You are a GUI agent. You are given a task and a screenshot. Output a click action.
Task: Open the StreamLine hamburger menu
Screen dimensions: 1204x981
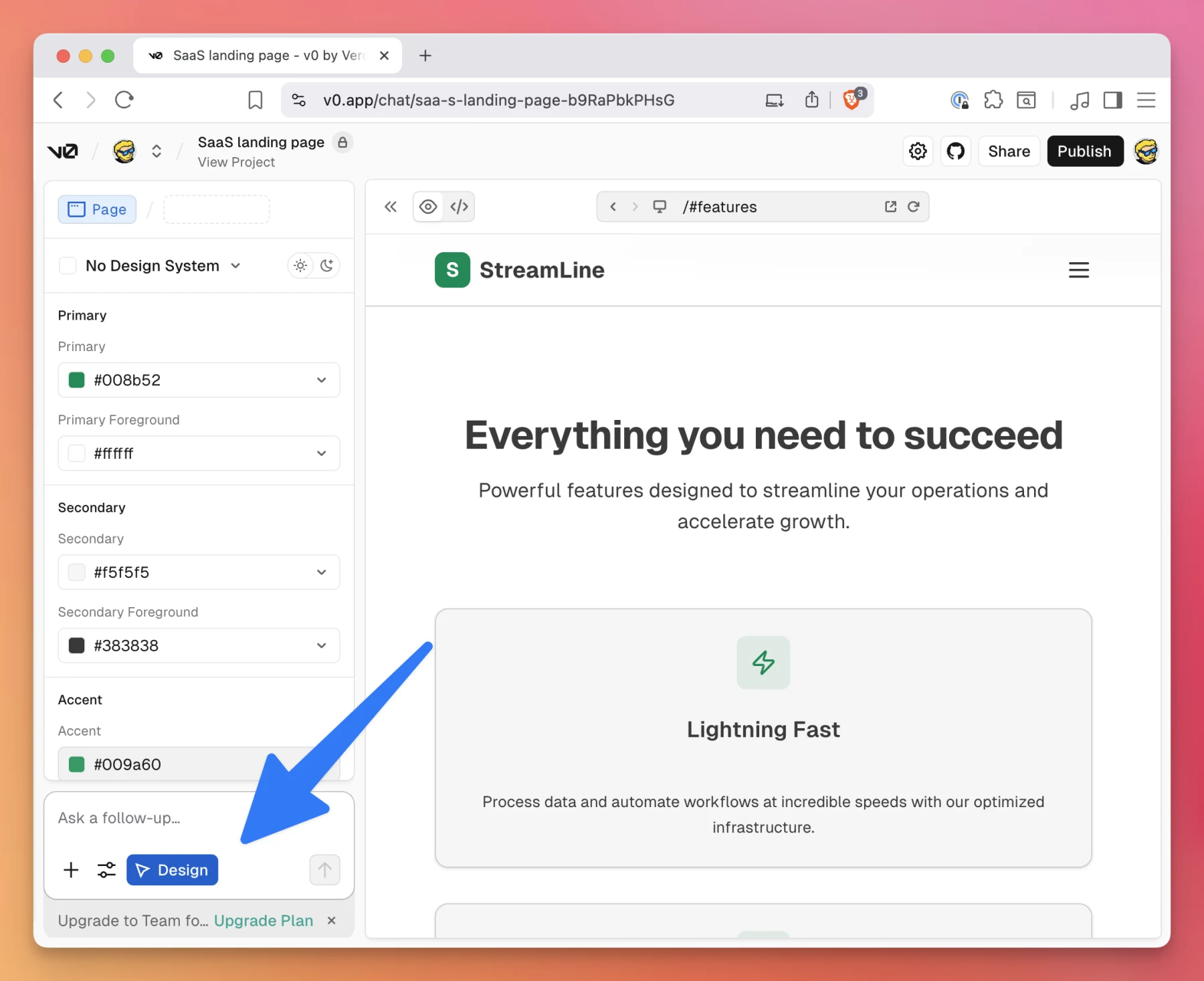(x=1078, y=270)
